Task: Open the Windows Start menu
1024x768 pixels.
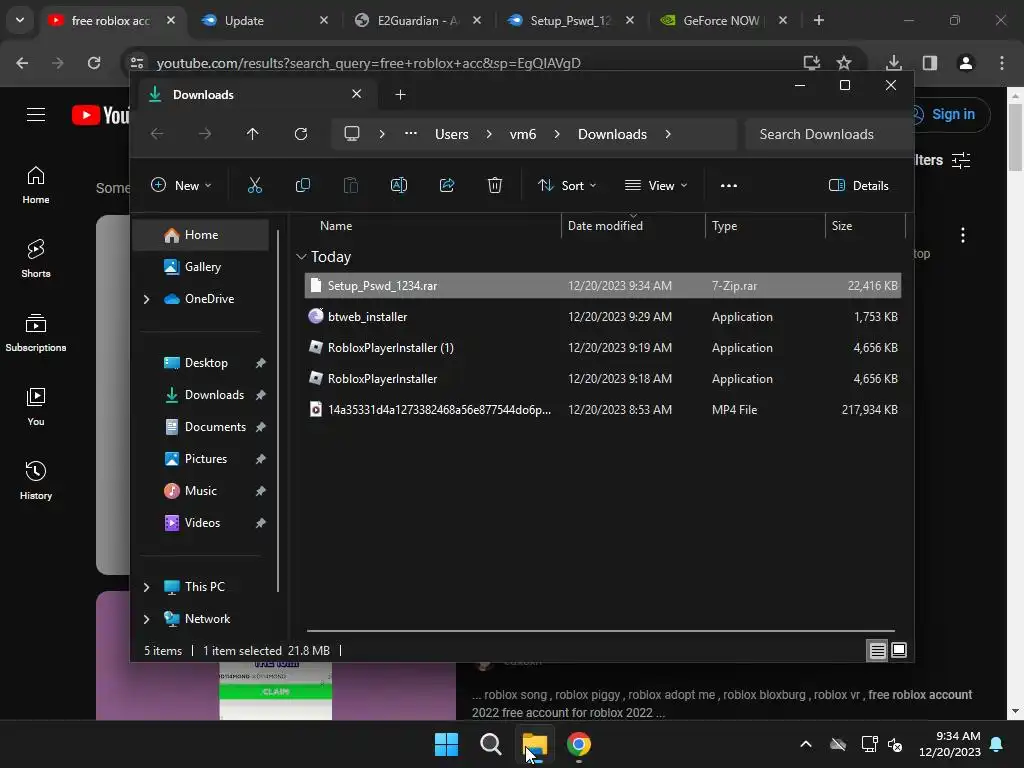Action: tap(447, 744)
